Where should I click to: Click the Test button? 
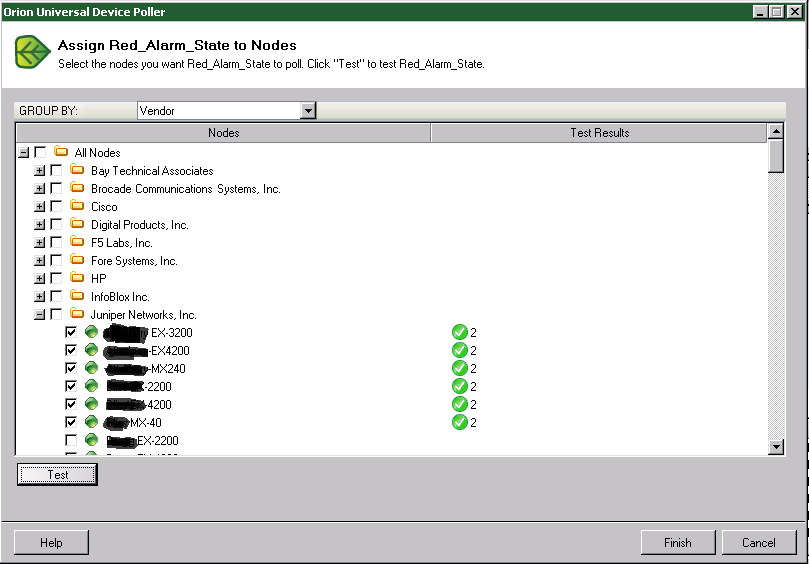pos(57,474)
